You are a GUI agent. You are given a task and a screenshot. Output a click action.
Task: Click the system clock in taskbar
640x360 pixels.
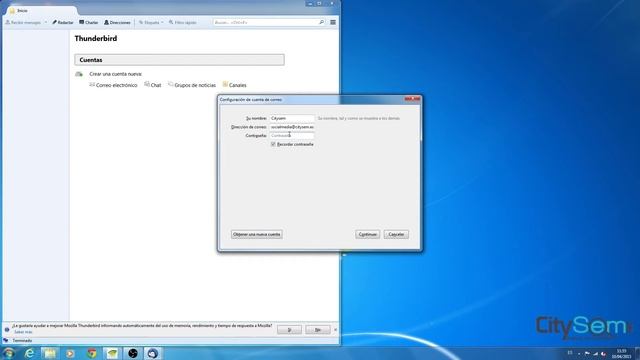coord(621,354)
